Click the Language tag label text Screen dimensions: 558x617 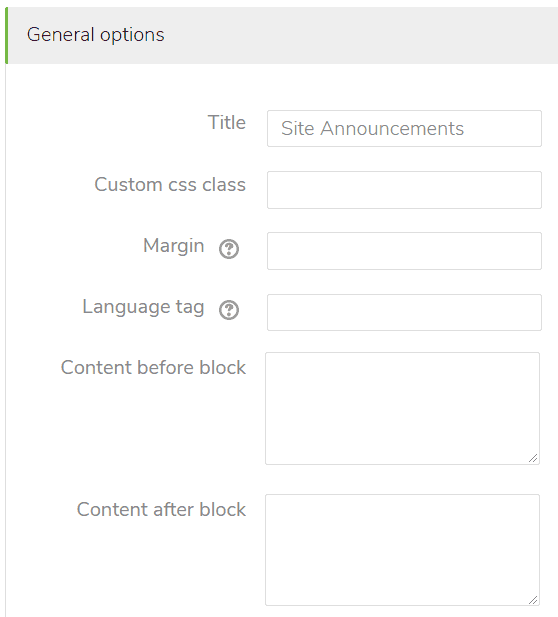point(143,307)
